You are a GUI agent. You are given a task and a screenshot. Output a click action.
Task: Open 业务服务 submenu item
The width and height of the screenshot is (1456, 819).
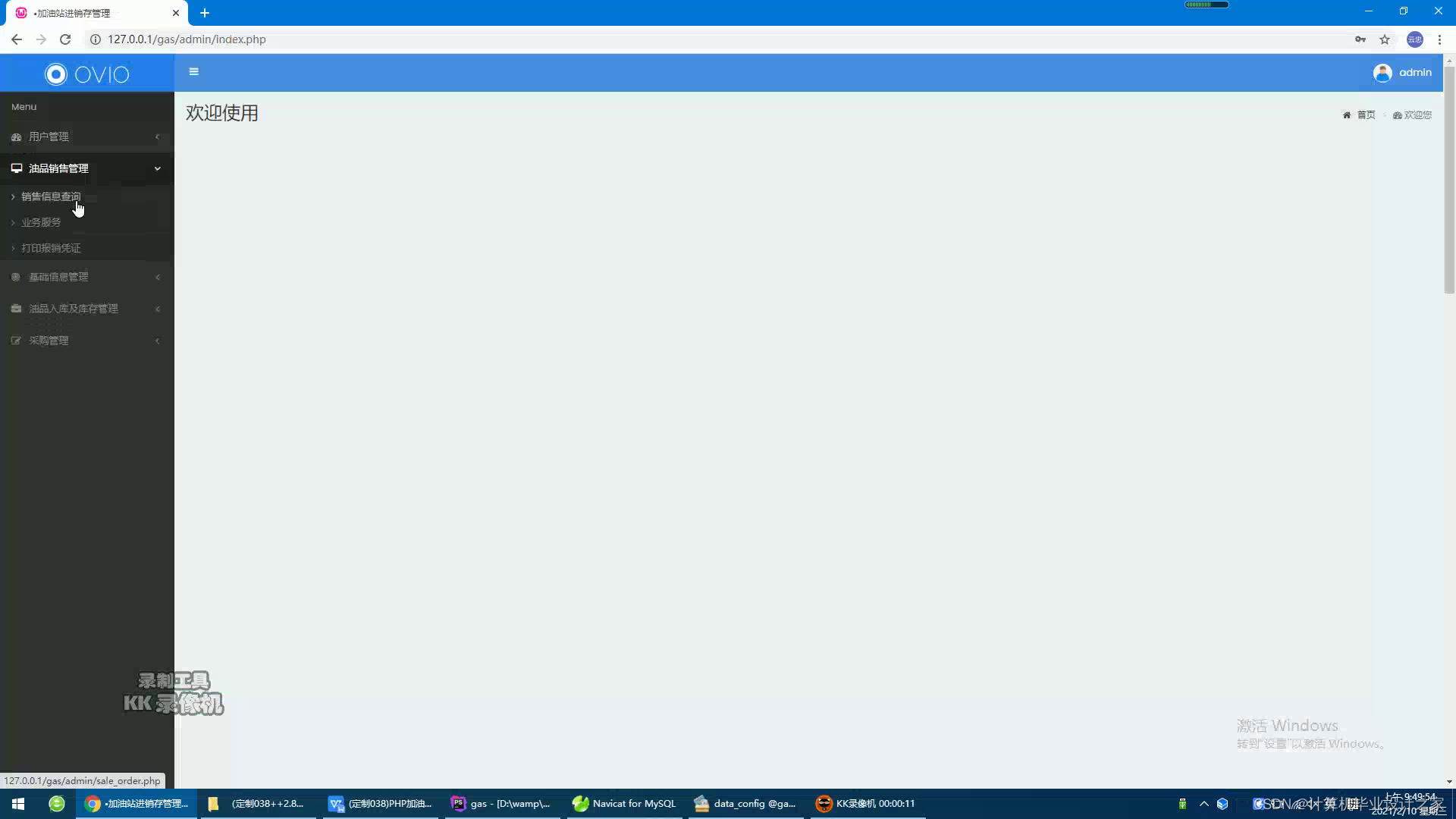click(x=41, y=222)
